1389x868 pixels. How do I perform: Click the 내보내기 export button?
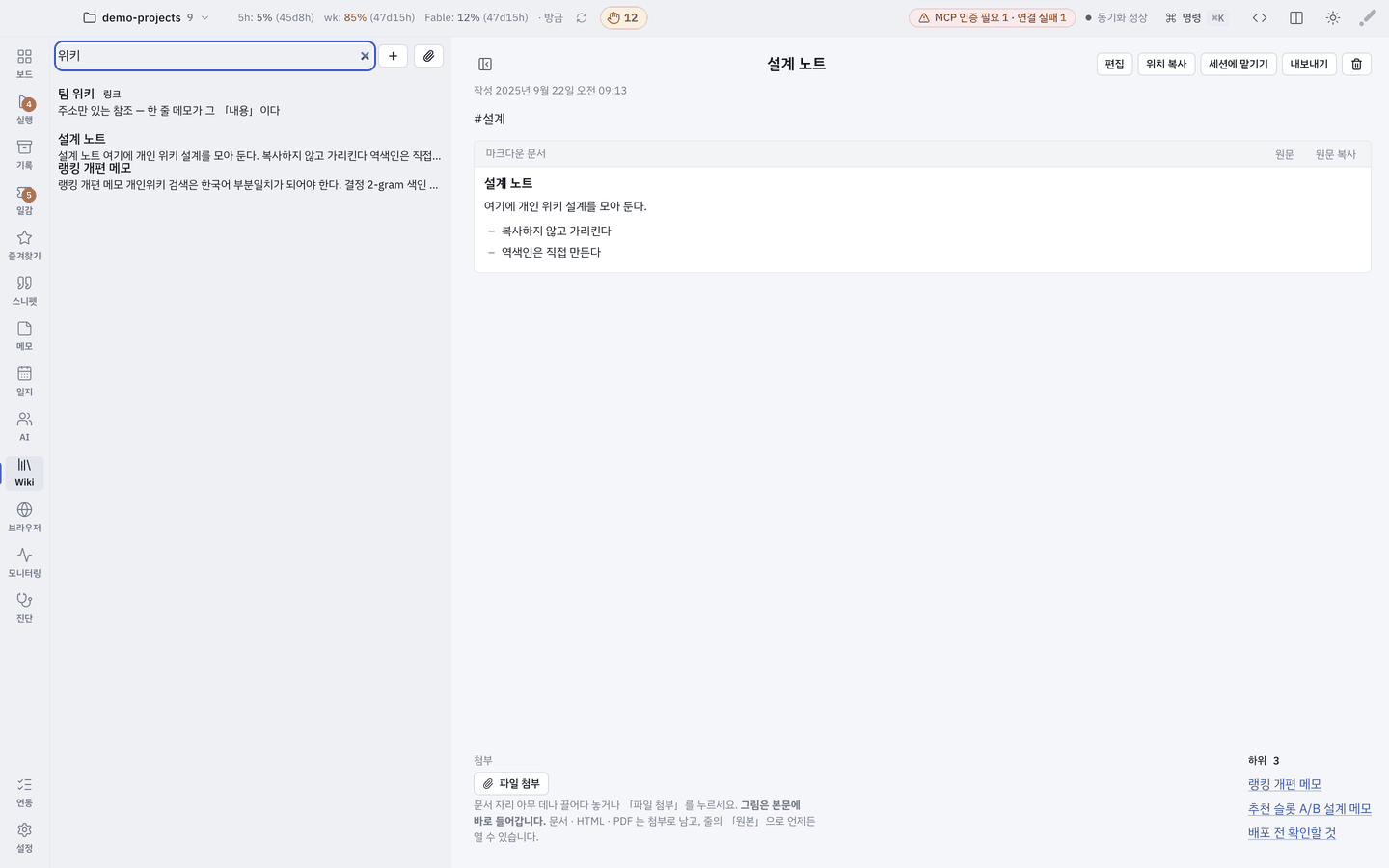coord(1309,64)
